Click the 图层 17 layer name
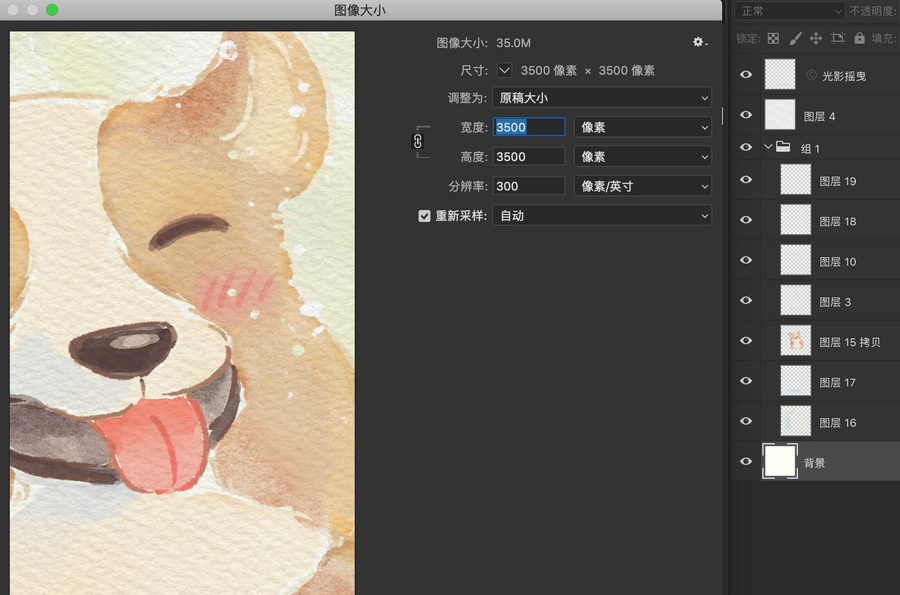 click(x=837, y=382)
